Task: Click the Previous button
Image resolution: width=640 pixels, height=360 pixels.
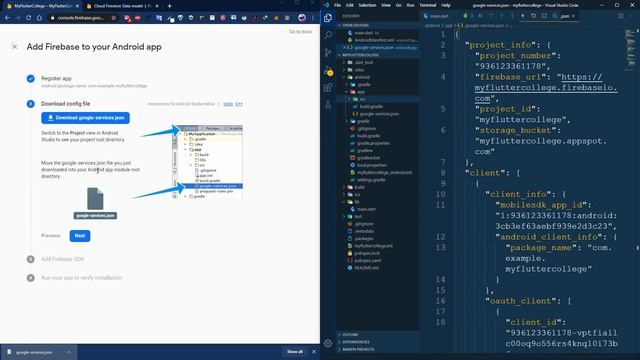Action: (51, 236)
